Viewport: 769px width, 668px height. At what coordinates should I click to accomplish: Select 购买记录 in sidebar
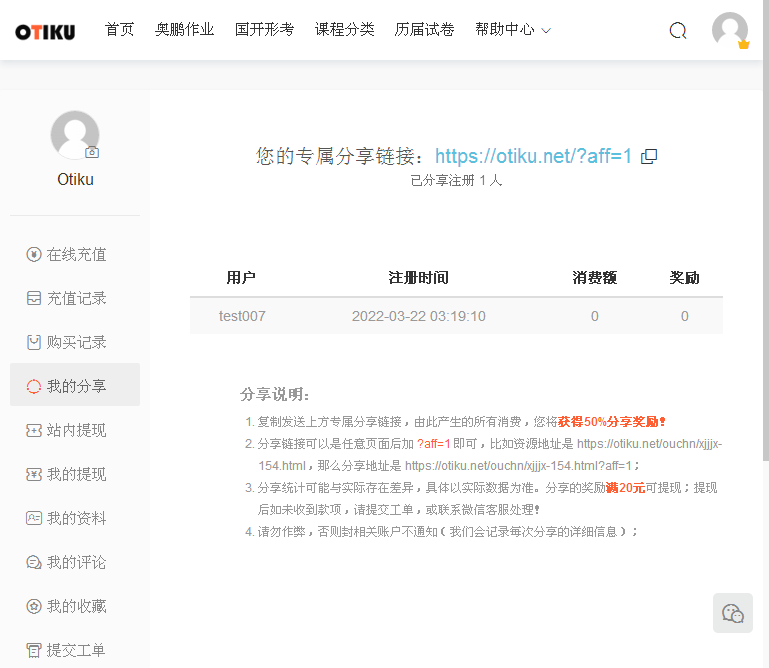click(x=75, y=342)
